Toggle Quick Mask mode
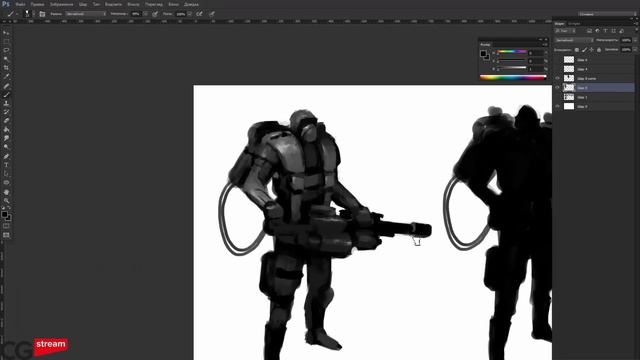This screenshot has width=640, height=360. (x=6, y=226)
